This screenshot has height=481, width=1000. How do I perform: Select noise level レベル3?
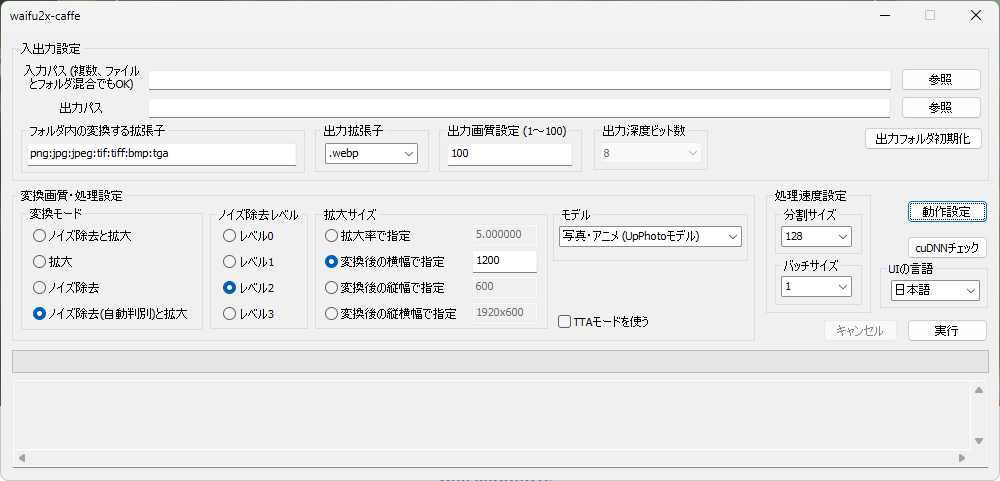click(230, 314)
